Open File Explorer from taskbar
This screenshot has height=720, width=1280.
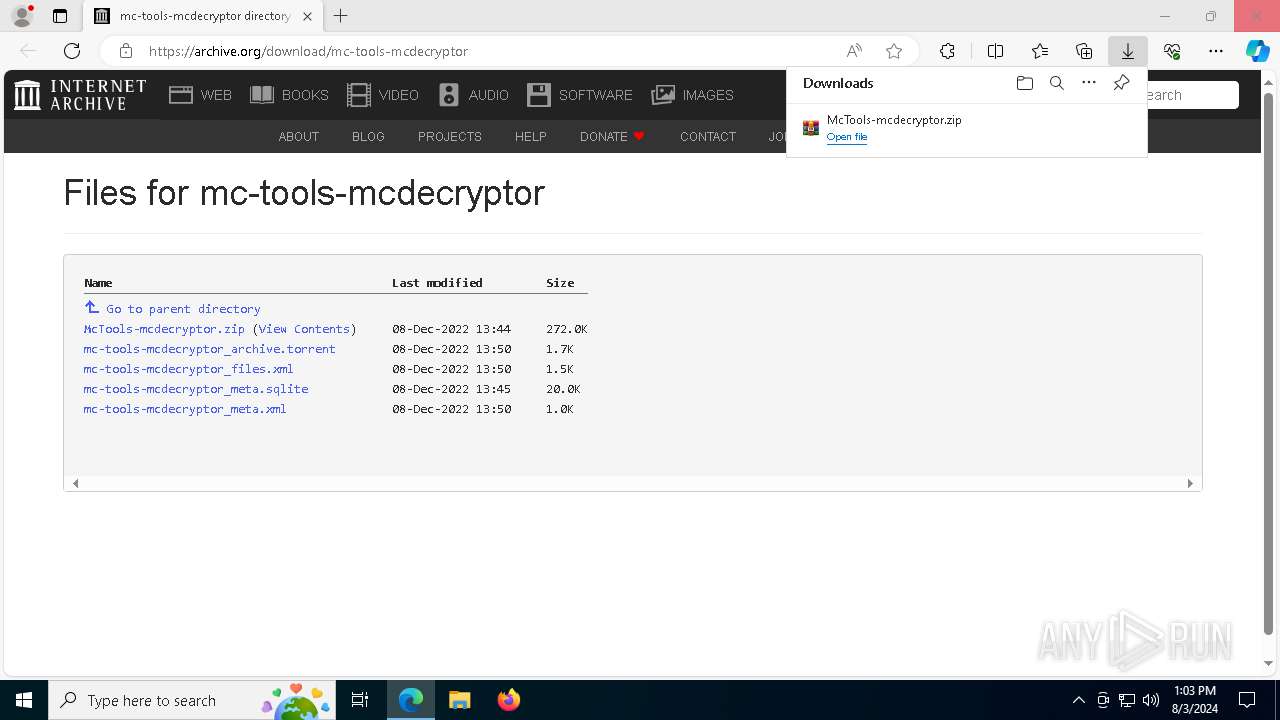point(459,700)
